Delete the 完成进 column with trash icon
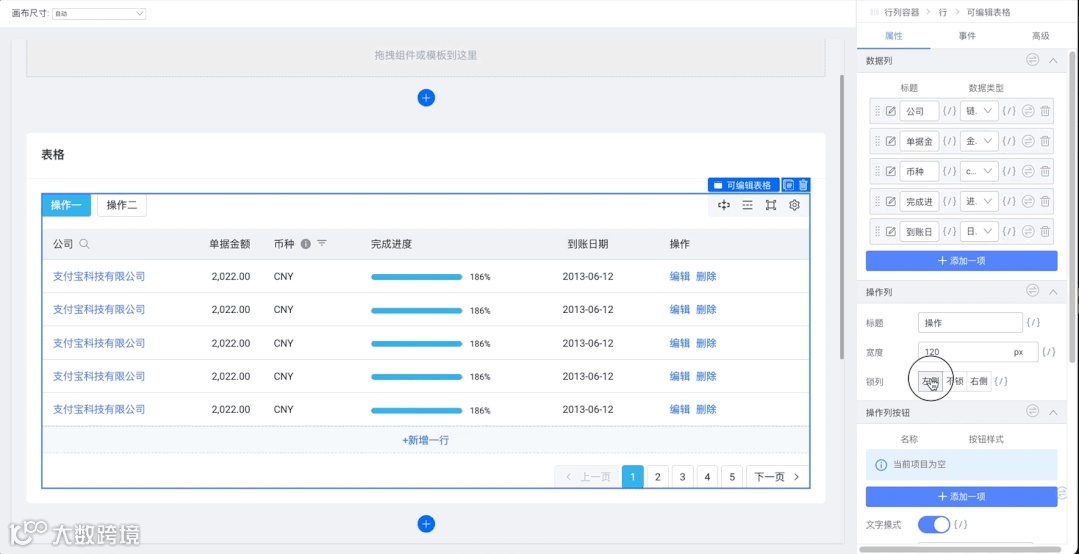 [1045, 202]
